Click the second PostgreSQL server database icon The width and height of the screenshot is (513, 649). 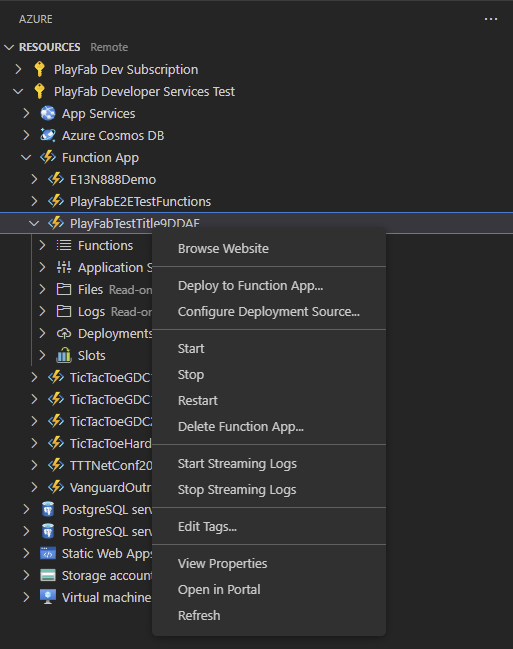[x=48, y=531]
